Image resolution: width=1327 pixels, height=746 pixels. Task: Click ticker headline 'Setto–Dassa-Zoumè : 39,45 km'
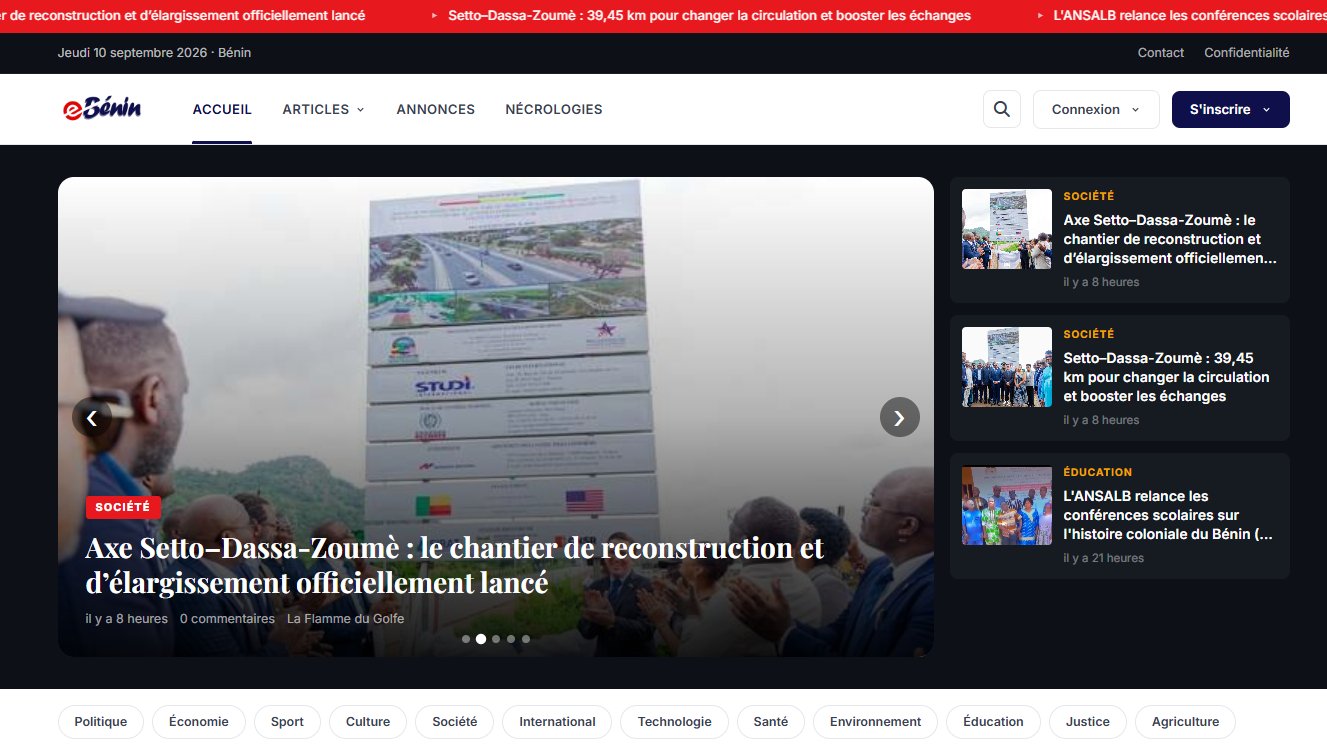click(710, 16)
